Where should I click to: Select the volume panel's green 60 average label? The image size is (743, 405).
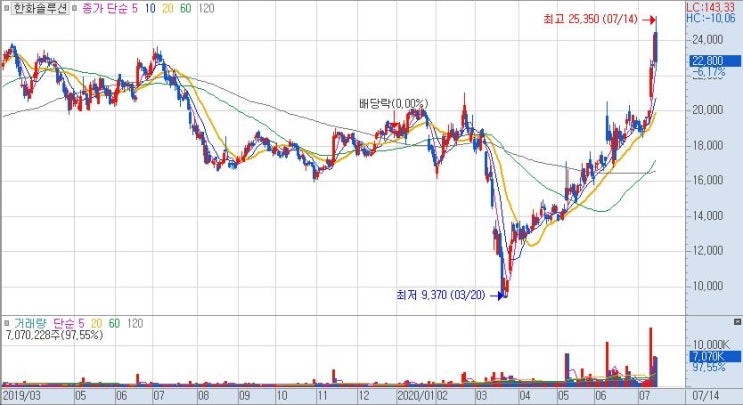(x=114, y=324)
